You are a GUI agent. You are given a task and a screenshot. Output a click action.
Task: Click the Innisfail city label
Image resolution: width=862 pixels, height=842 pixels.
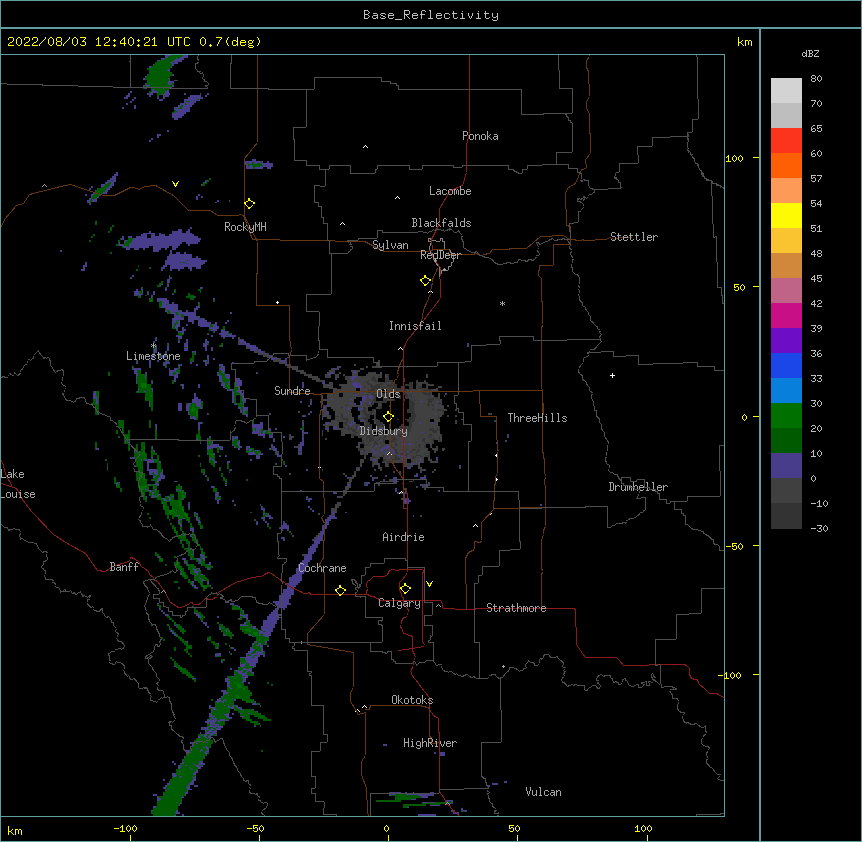click(x=415, y=326)
